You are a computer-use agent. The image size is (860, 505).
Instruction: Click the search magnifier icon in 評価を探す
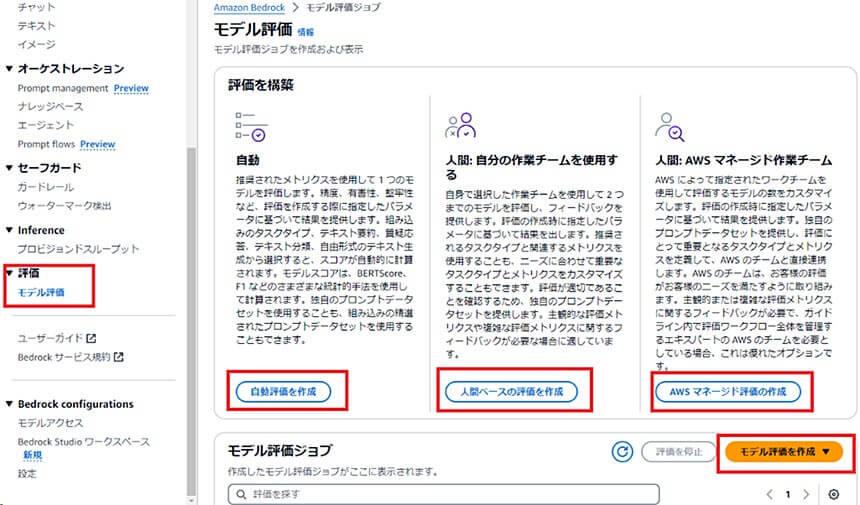pos(241,494)
